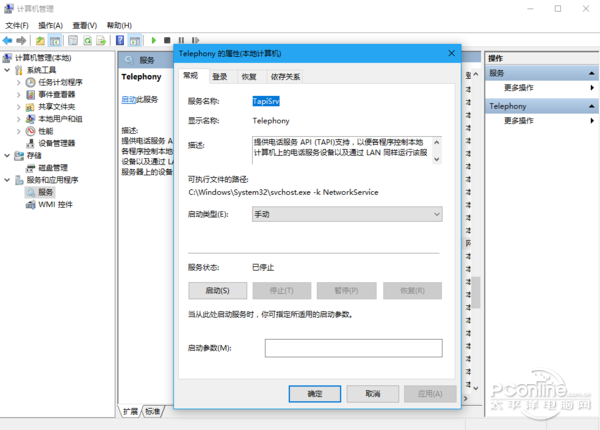Expand the 本地用户和组 node arrow
Image resolution: width=600 pixels, height=430 pixels.
tap(18, 119)
